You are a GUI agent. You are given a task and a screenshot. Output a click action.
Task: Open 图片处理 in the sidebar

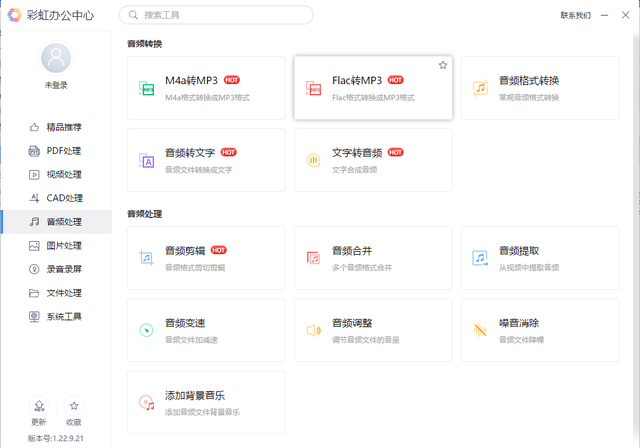(x=56, y=246)
